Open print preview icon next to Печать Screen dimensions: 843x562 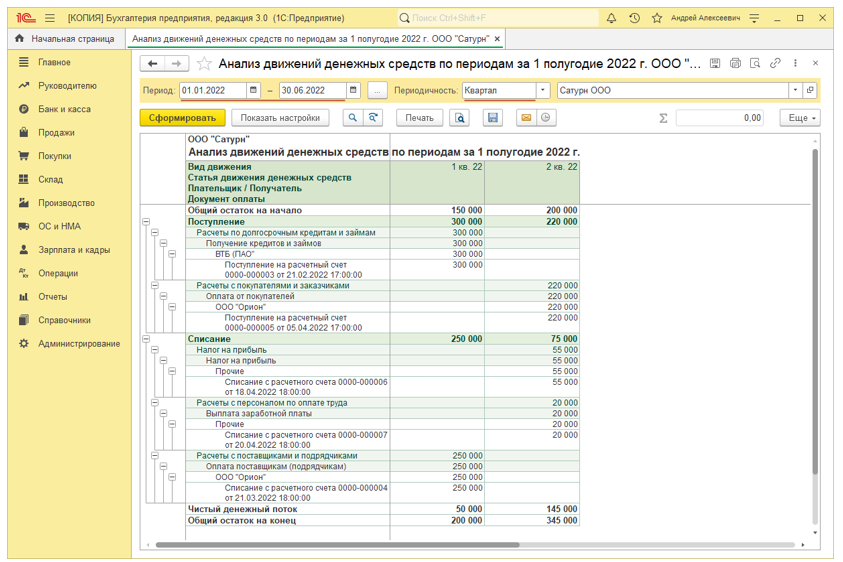459,118
